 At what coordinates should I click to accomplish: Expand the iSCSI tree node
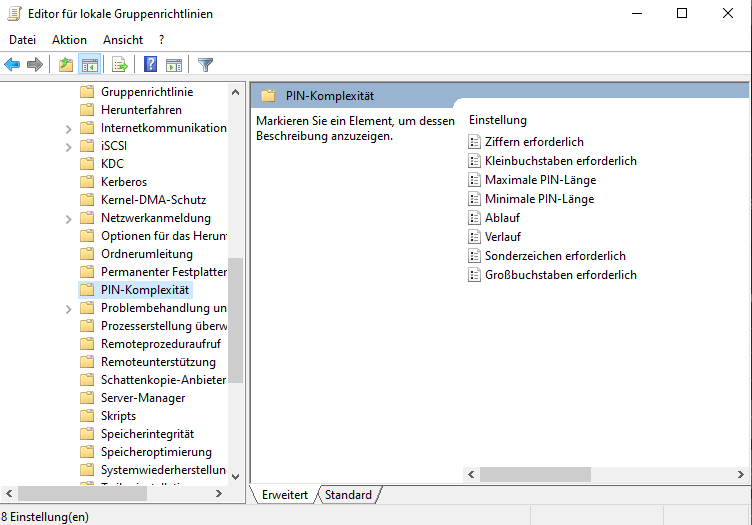click(69, 147)
